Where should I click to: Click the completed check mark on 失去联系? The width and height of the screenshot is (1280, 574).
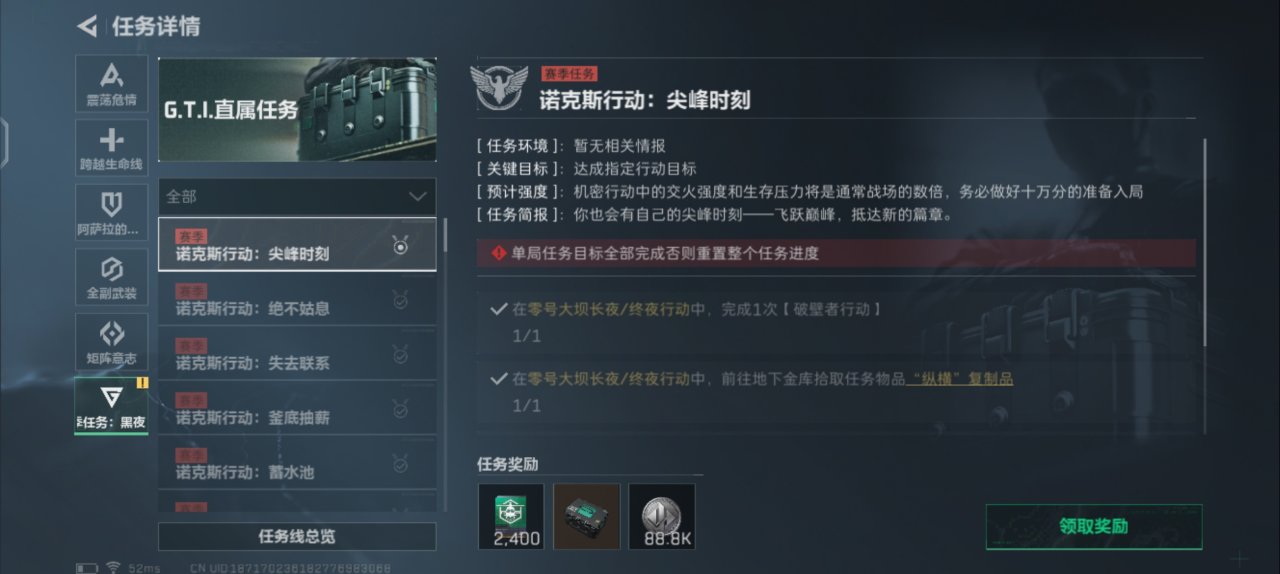[x=401, y=354]
